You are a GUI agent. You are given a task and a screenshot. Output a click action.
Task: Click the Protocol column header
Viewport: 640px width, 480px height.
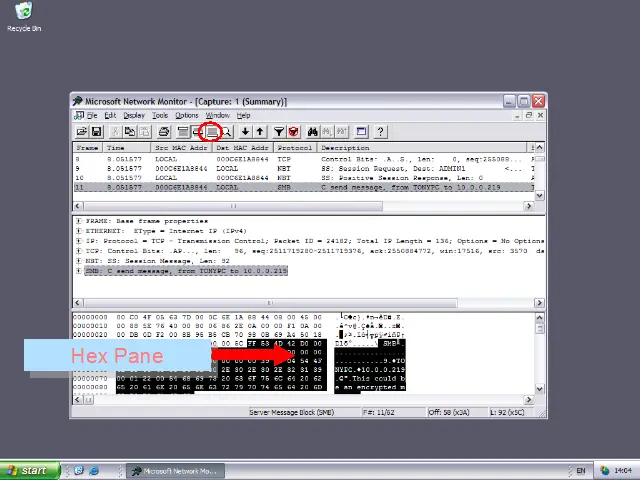296,148
